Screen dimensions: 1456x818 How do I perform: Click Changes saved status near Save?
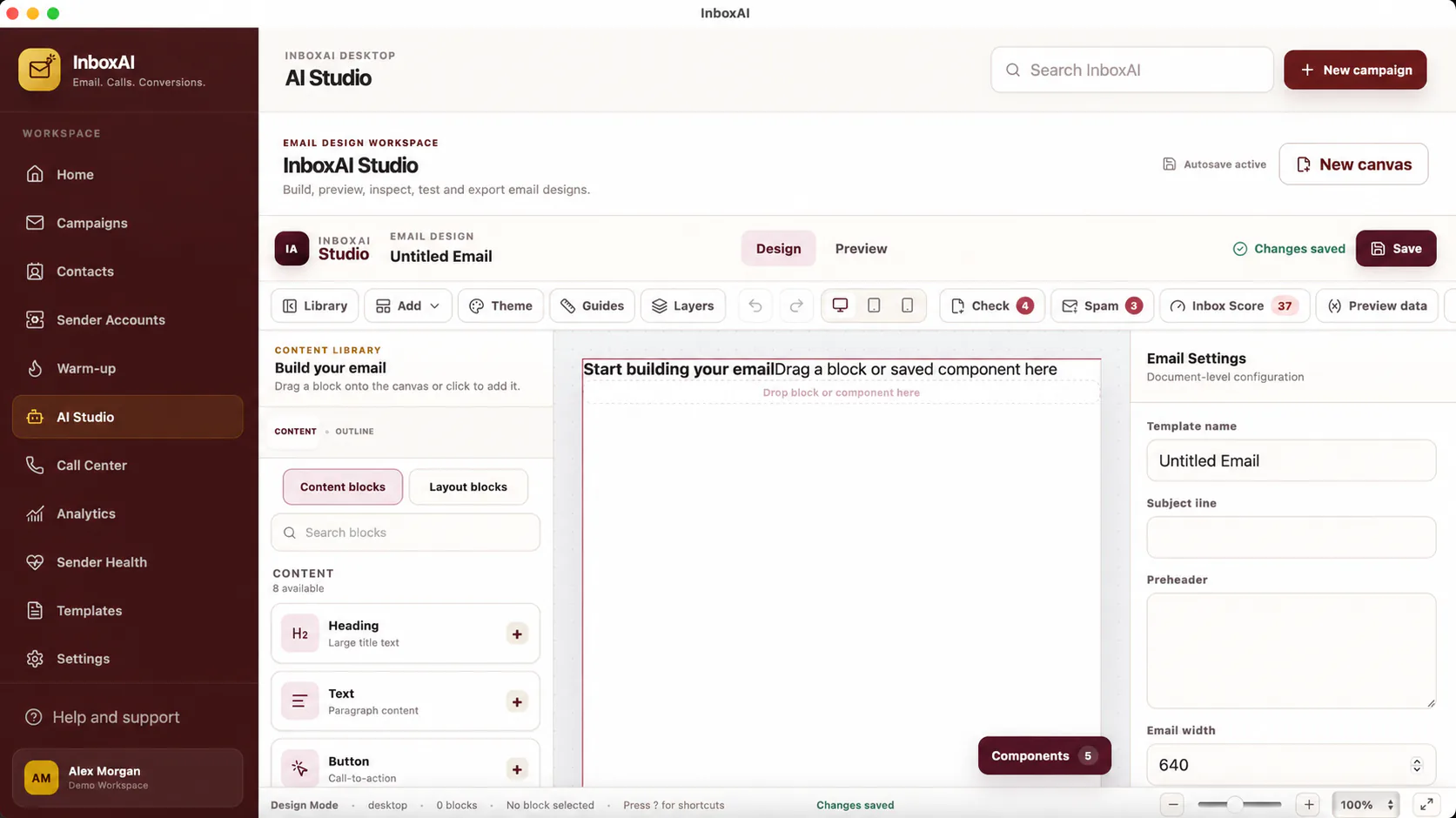(x=1289, y=249)
